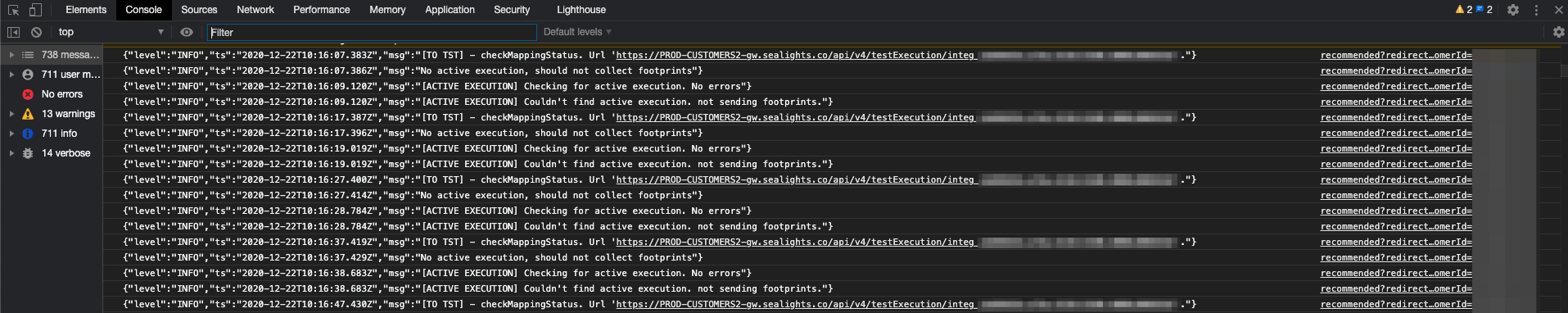Switch to the Network tab
Viewport: 1568px width, 313px height.
coord(255,10)
